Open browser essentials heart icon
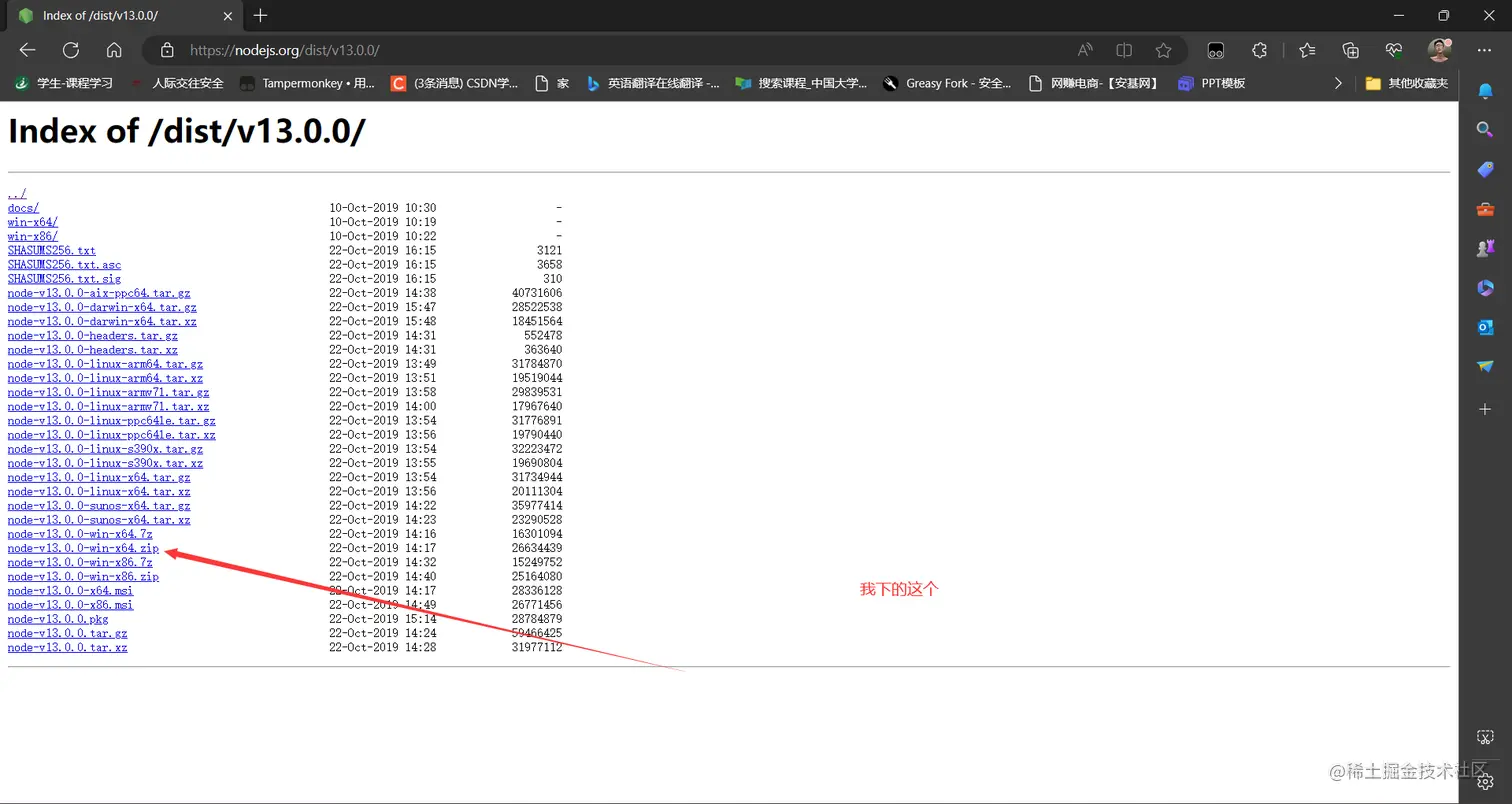Screen dimensions: 1512x804 click(x=1394, y=50)
